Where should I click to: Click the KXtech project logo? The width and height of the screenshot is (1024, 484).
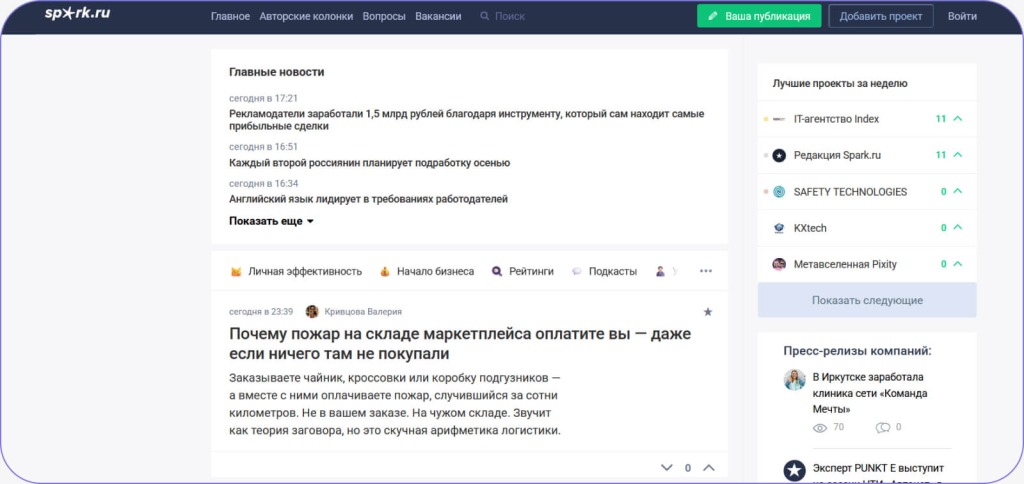pyautogui.click(x=779, y=228)
